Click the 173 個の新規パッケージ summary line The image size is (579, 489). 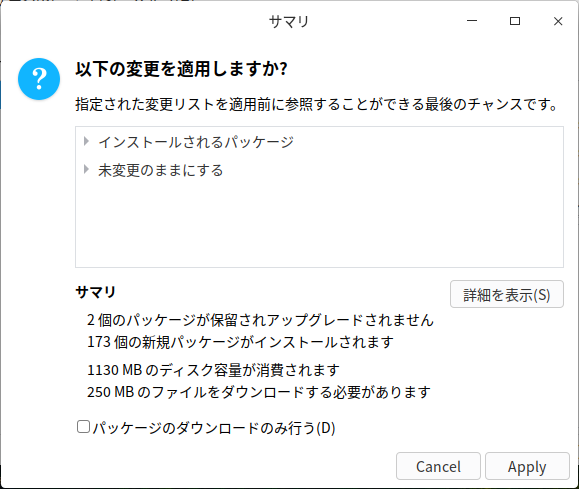(x=240, y=342)
